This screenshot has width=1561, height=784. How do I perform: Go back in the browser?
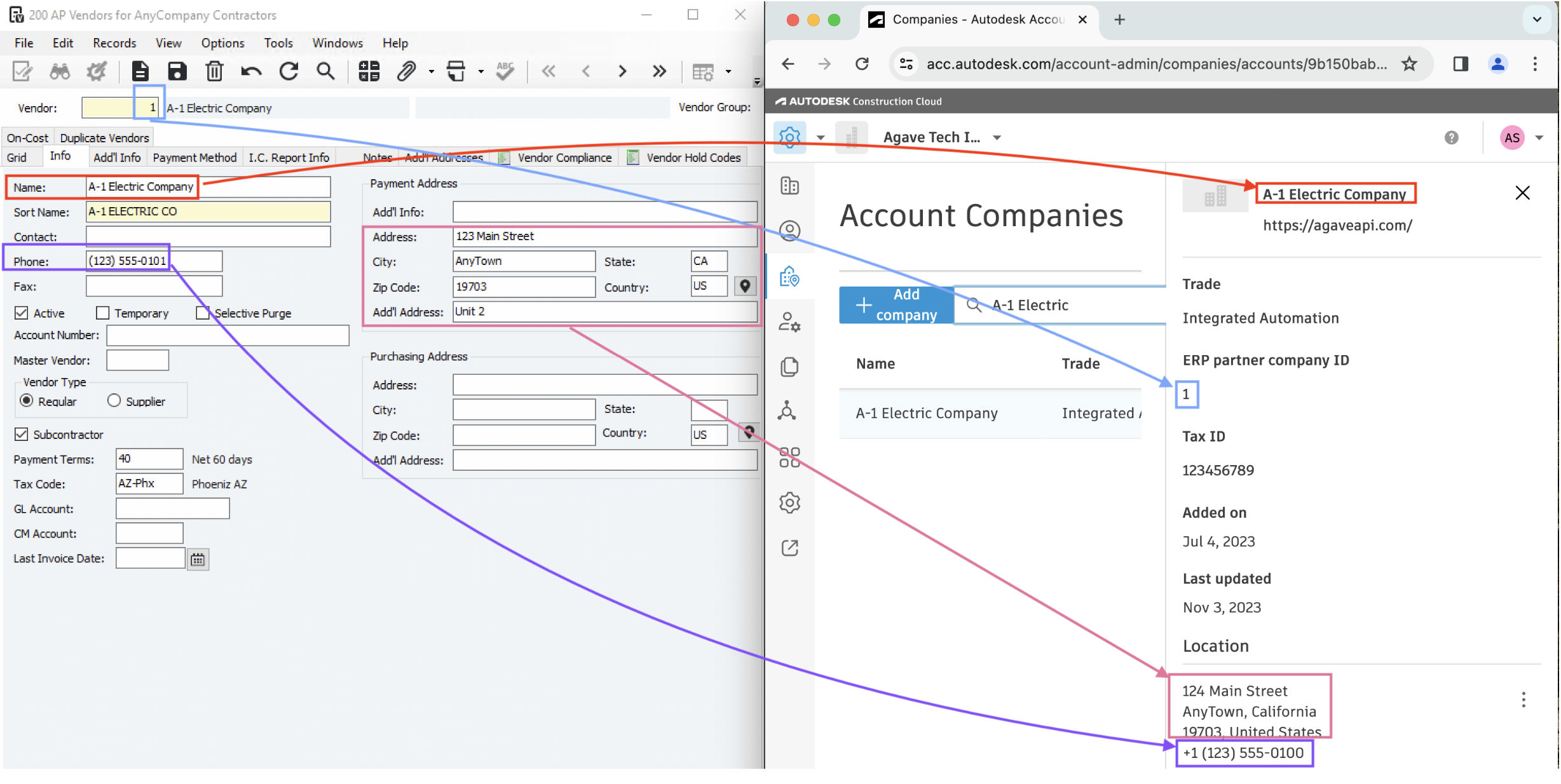pos(788,64)
